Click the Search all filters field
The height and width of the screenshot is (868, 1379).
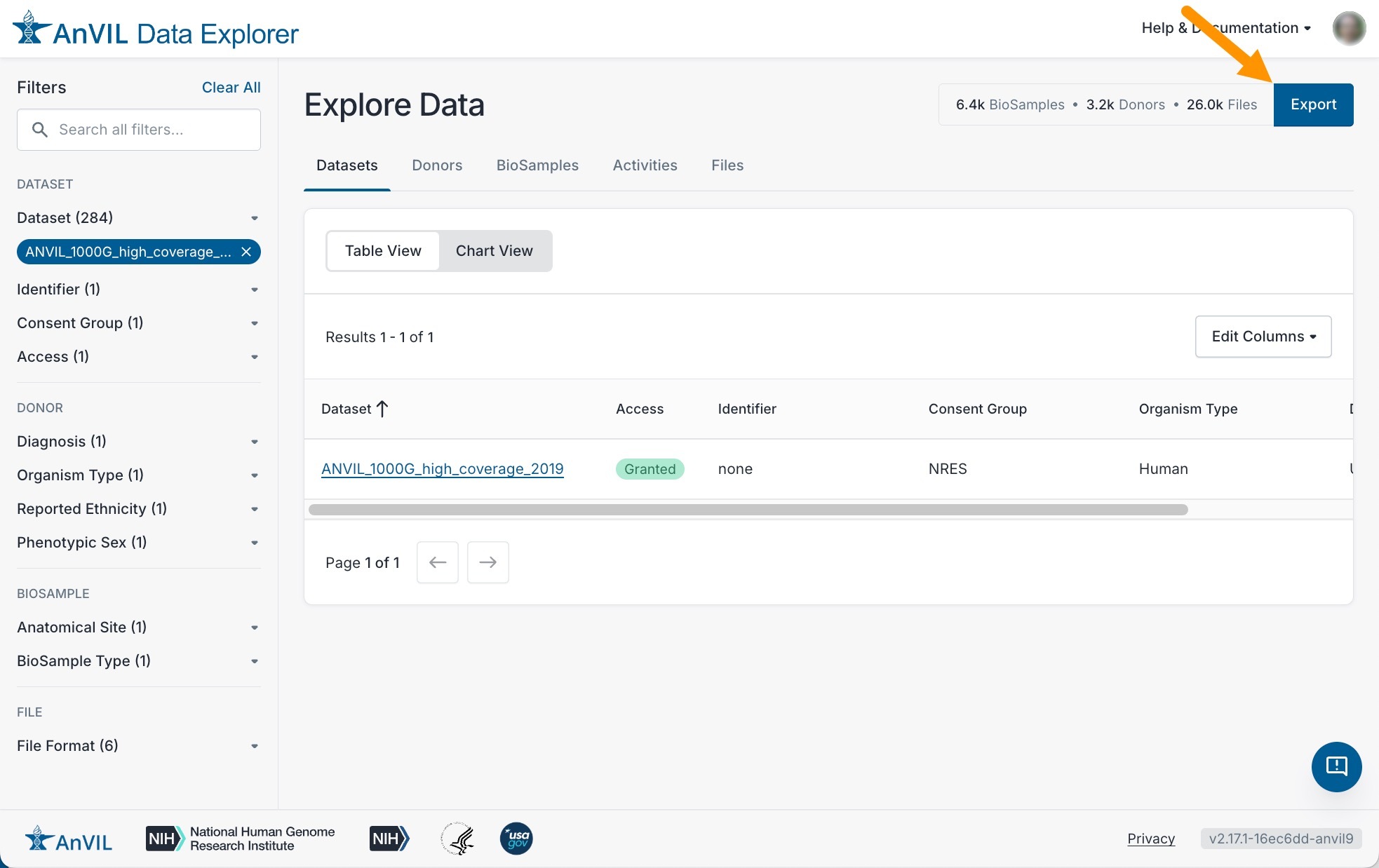(139, 130)
